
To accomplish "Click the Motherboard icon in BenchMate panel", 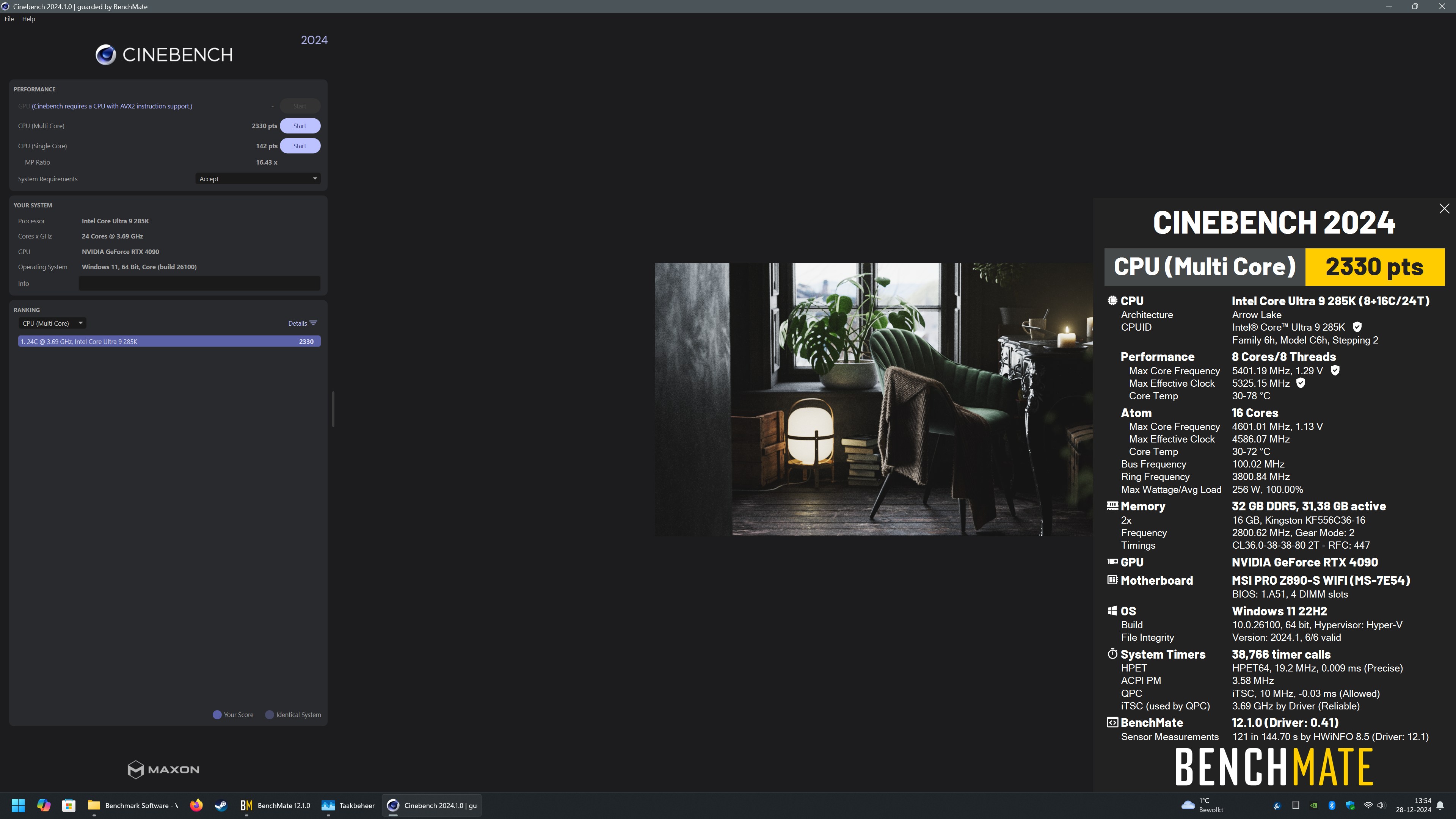I will coord(1112,580).
